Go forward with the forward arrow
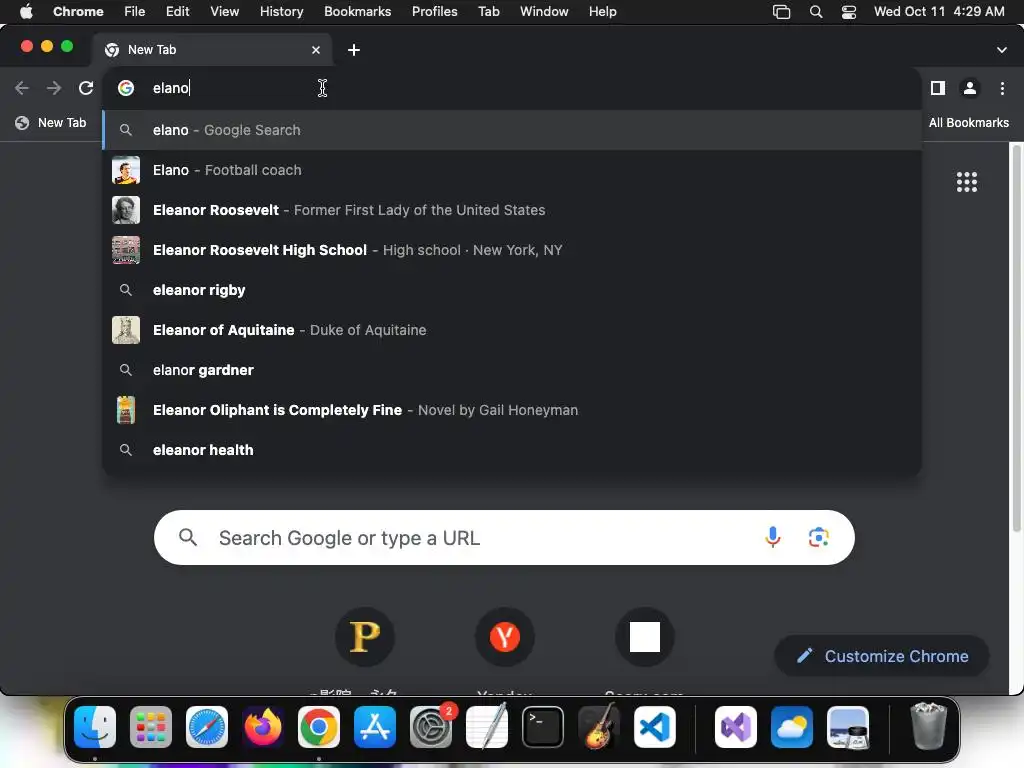 tap(54, 88)
